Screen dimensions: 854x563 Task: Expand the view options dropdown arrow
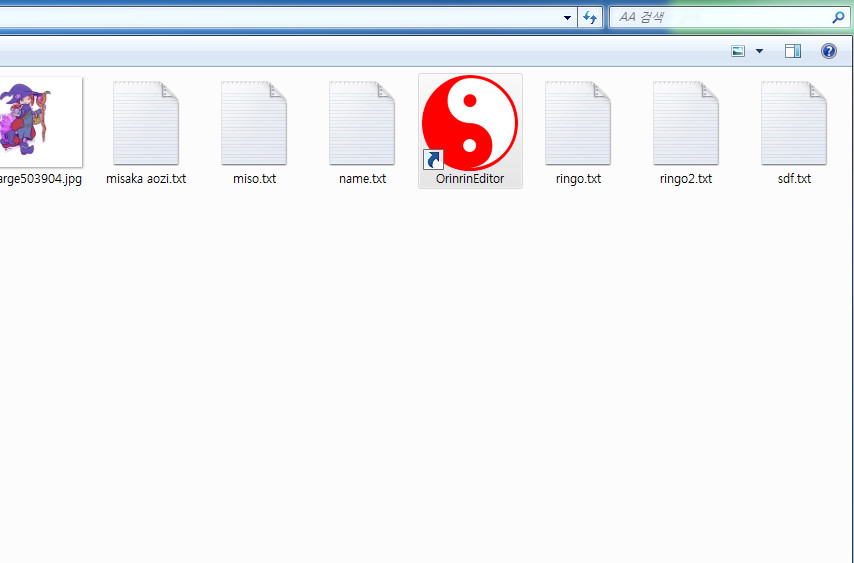point(759,51)
